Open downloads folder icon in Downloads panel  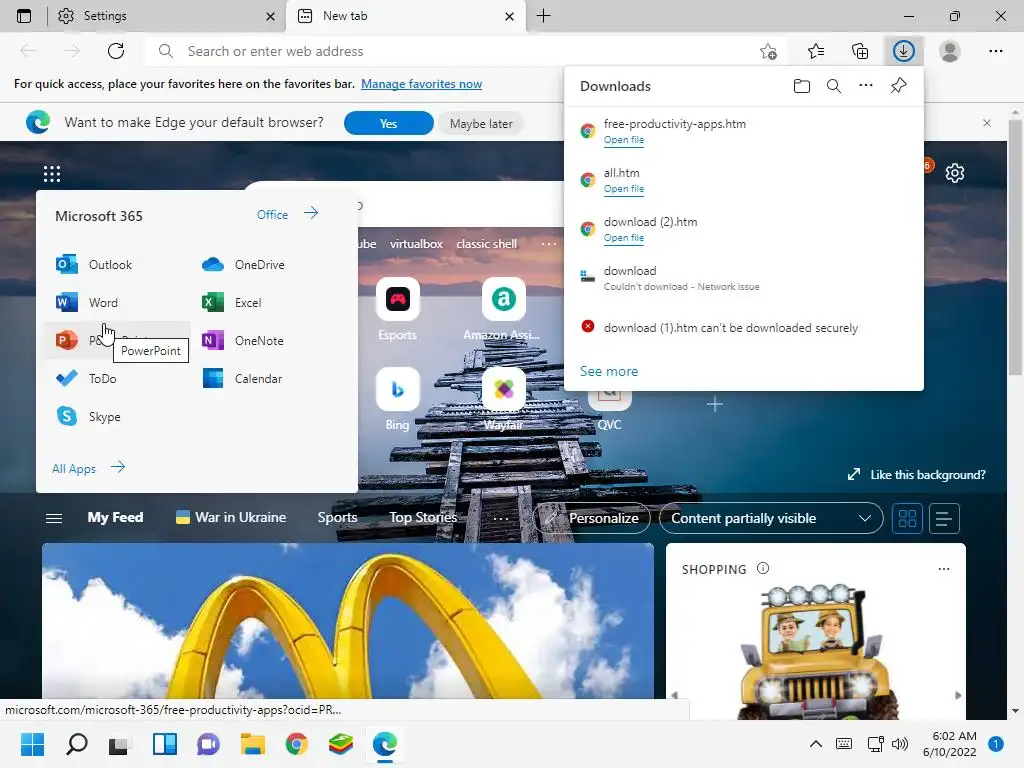[x=802, y=86]
